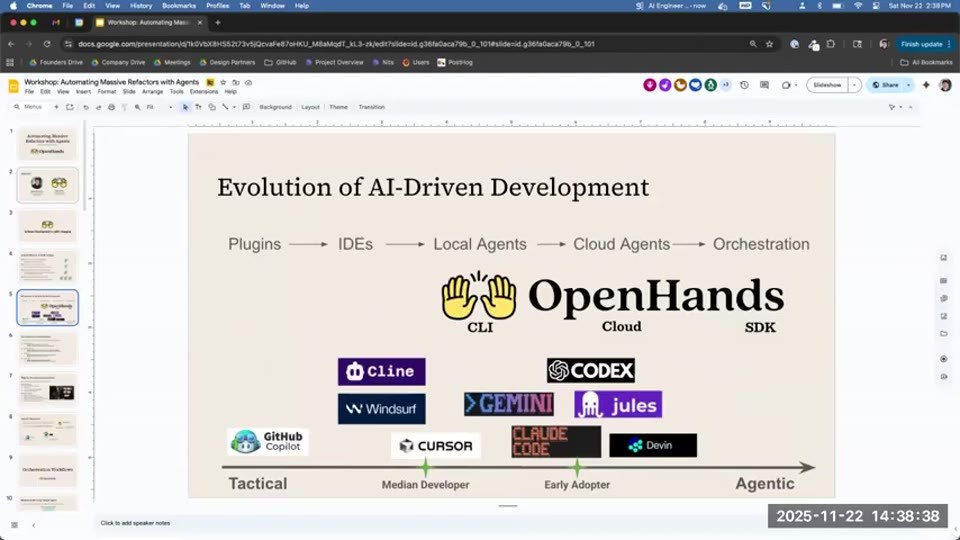Redo with the toolbar redo arrow
Image resolution: width=960 pixels, height=540 pixels.
coord(99,107)
